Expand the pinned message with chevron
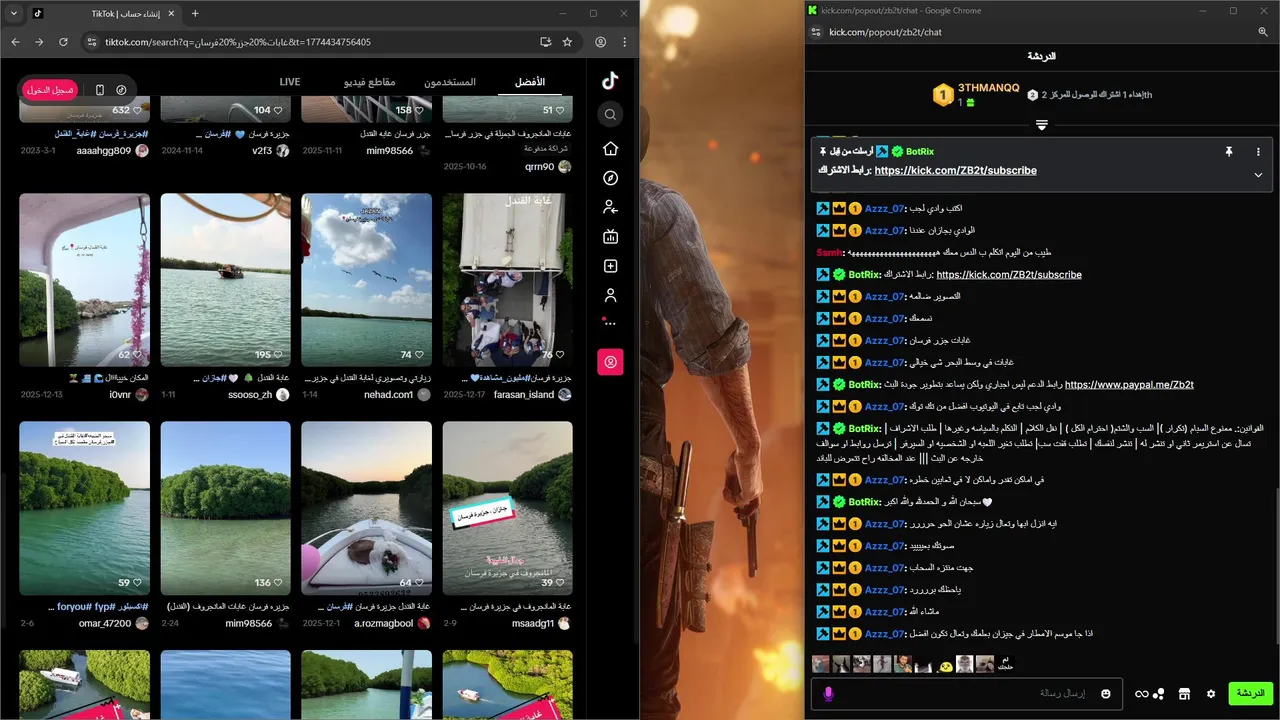This screenshot has width=1280, height=720. pyautogui.click(x=1258, y=175)
